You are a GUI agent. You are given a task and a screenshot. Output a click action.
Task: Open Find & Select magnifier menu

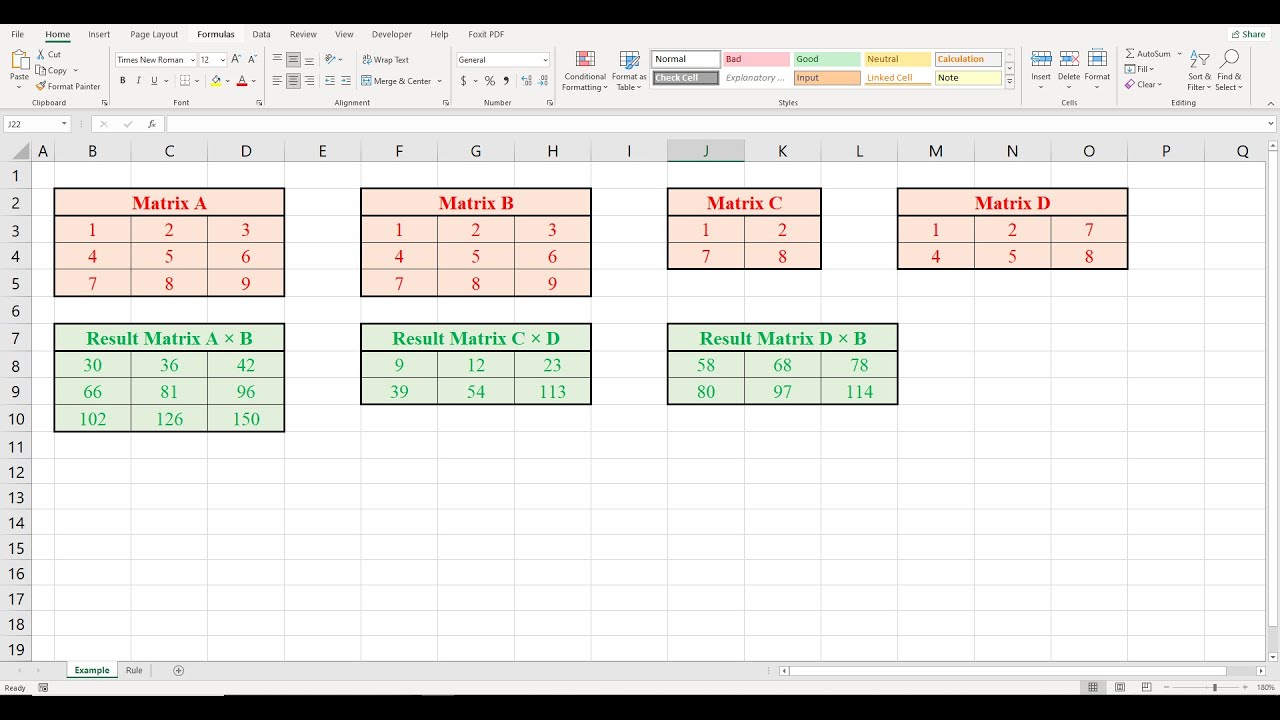[x=1230, y=70]
